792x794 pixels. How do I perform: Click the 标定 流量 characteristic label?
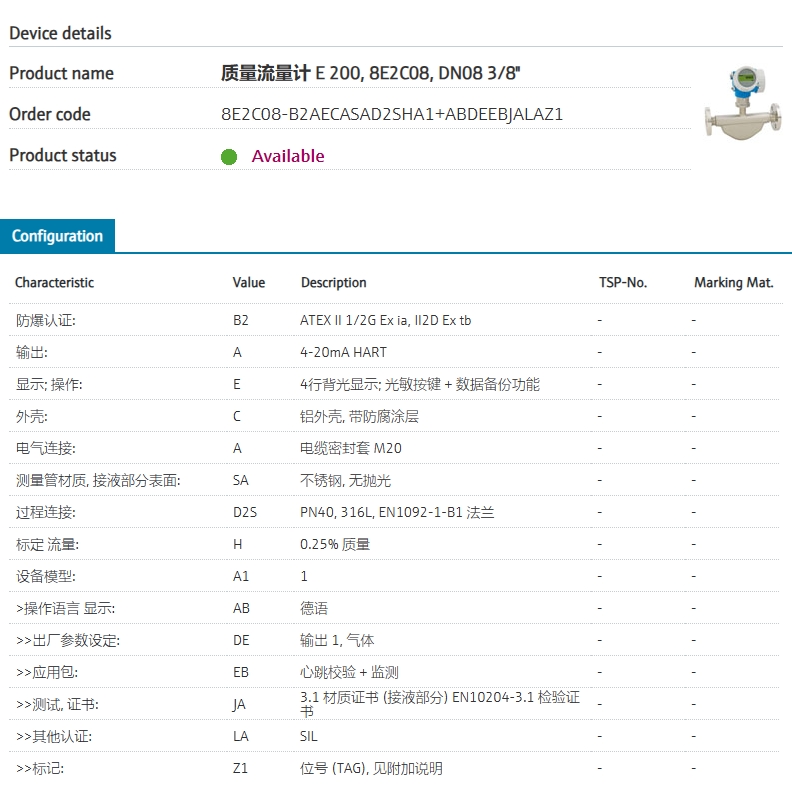point(47,544)
